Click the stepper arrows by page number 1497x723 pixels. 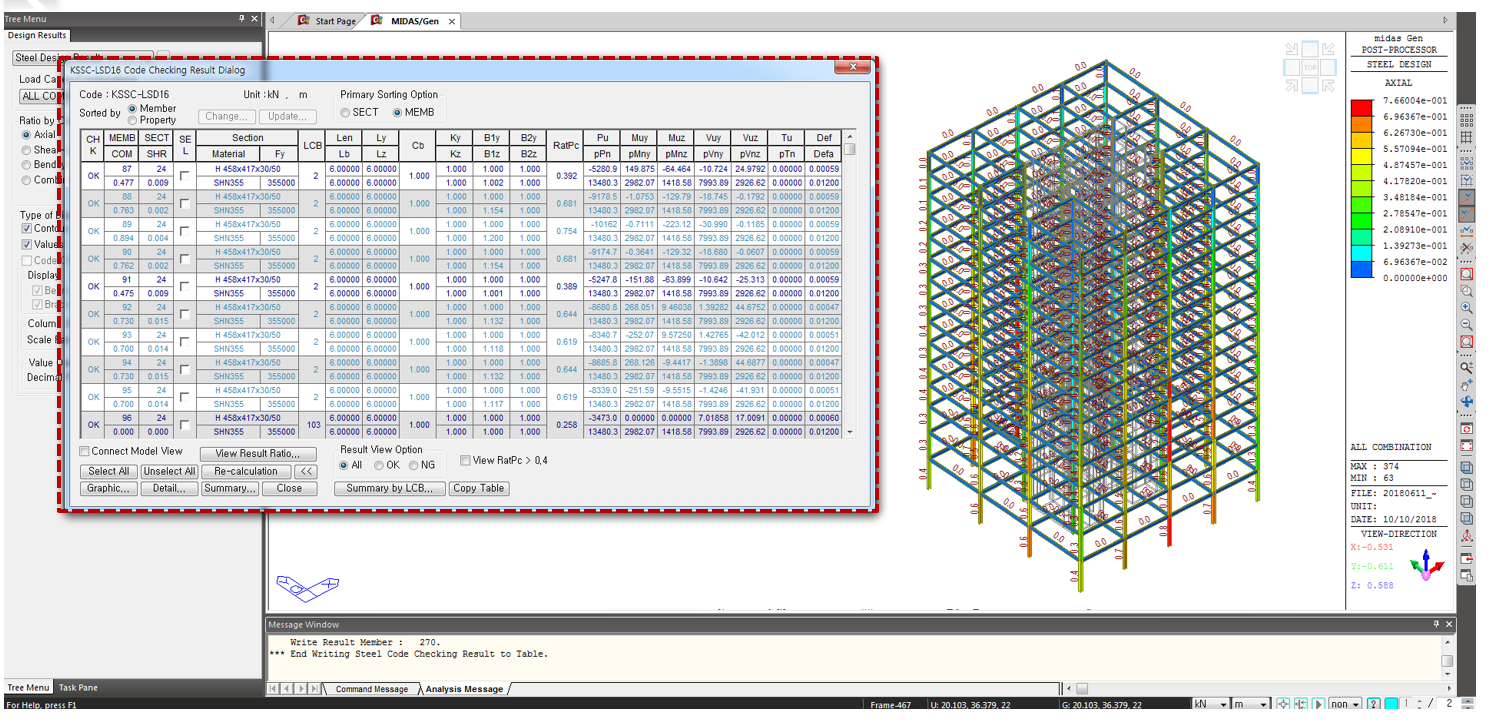(x=1419, y=704)
